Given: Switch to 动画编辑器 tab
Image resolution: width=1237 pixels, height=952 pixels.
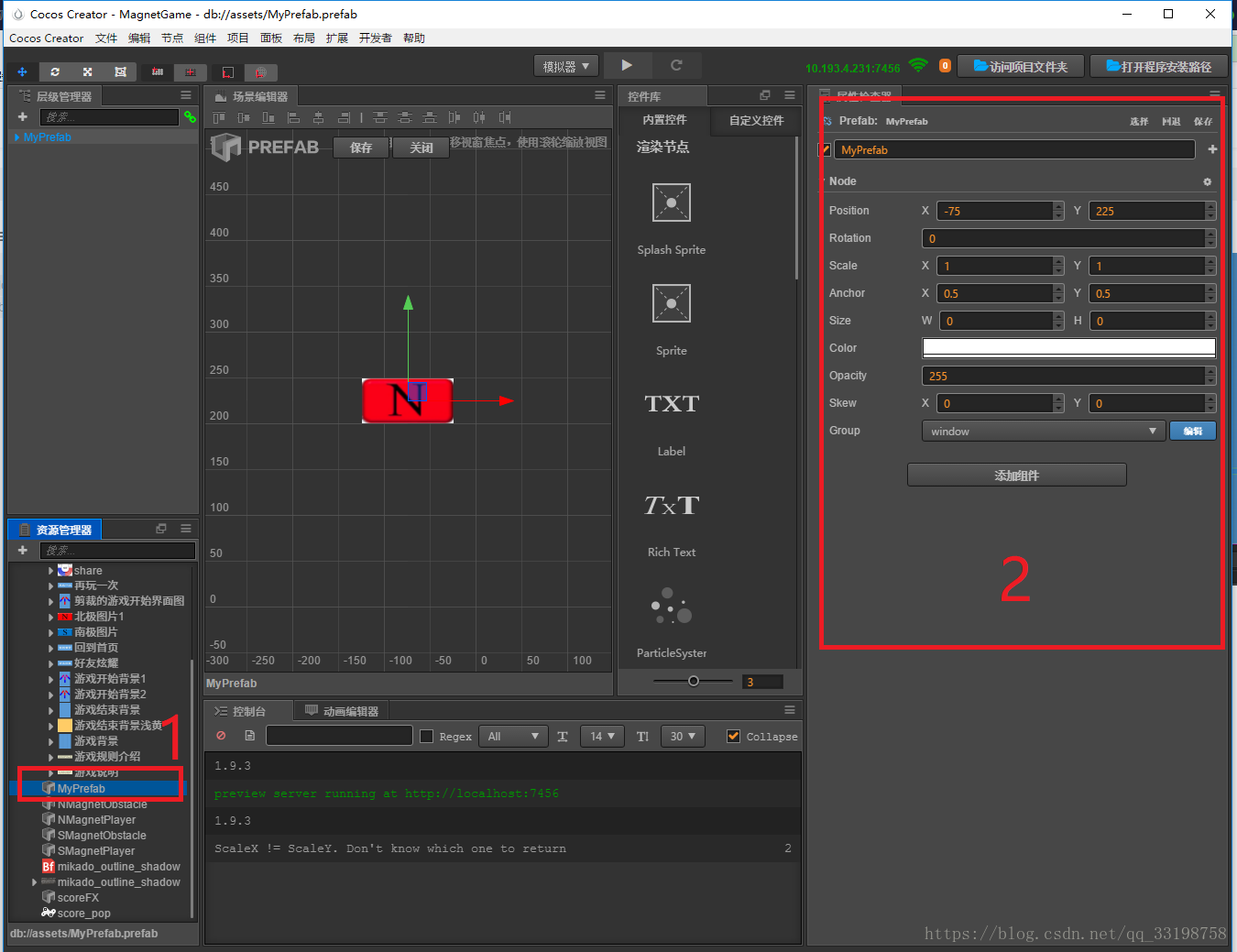Looking at the screenshot, I should (341, 711).
